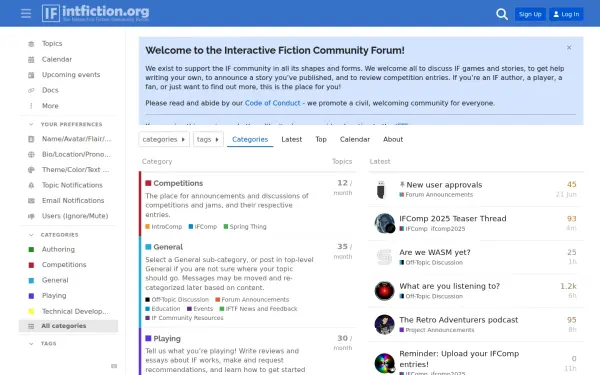Open the search magnifier icon
Image resolution: width=600 pixels, height=375 pixels.
click(502, 14)
